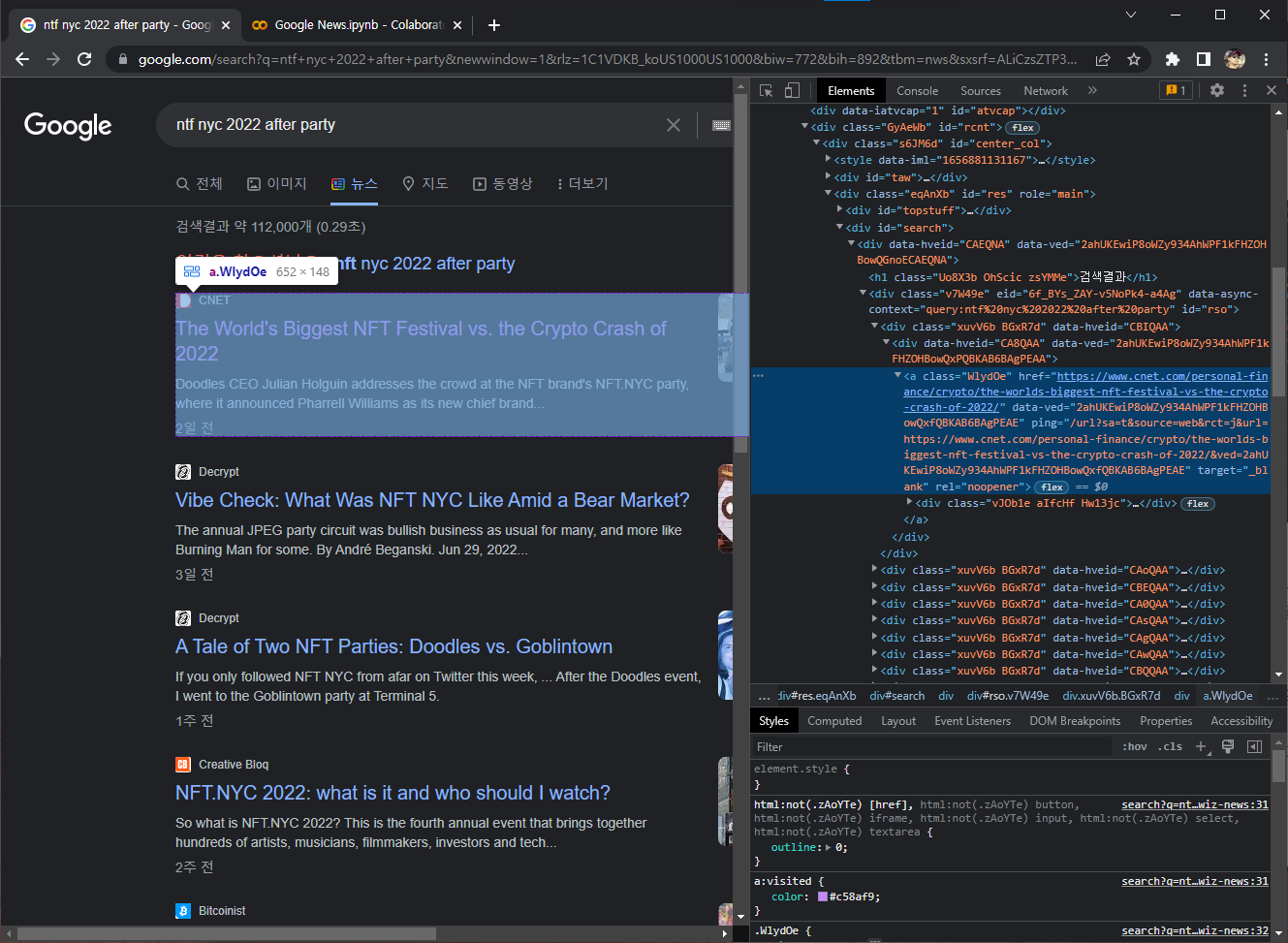The width and height of the screenshot is (1288, 943).
Task: Open Chrome three-dot menu
Action: coord(1266,59)
